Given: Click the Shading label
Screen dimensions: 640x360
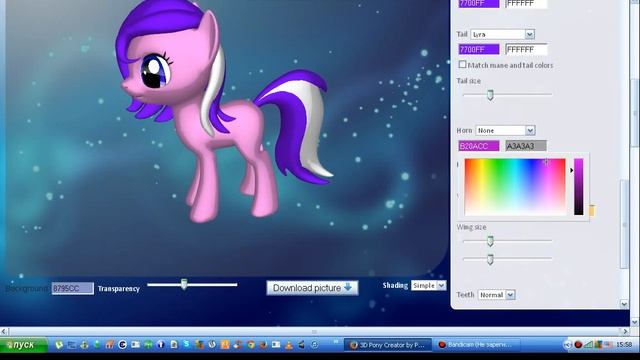Looking at the screenshot, I should click(x=395, y=285).
